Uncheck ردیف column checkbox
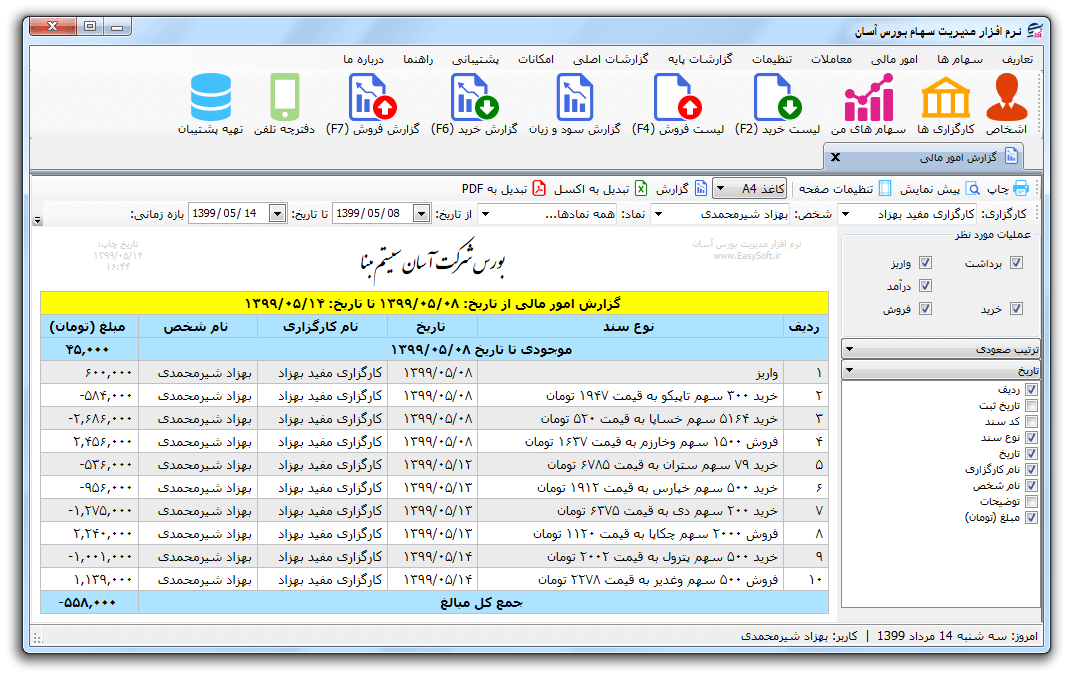 (1031, 390)
